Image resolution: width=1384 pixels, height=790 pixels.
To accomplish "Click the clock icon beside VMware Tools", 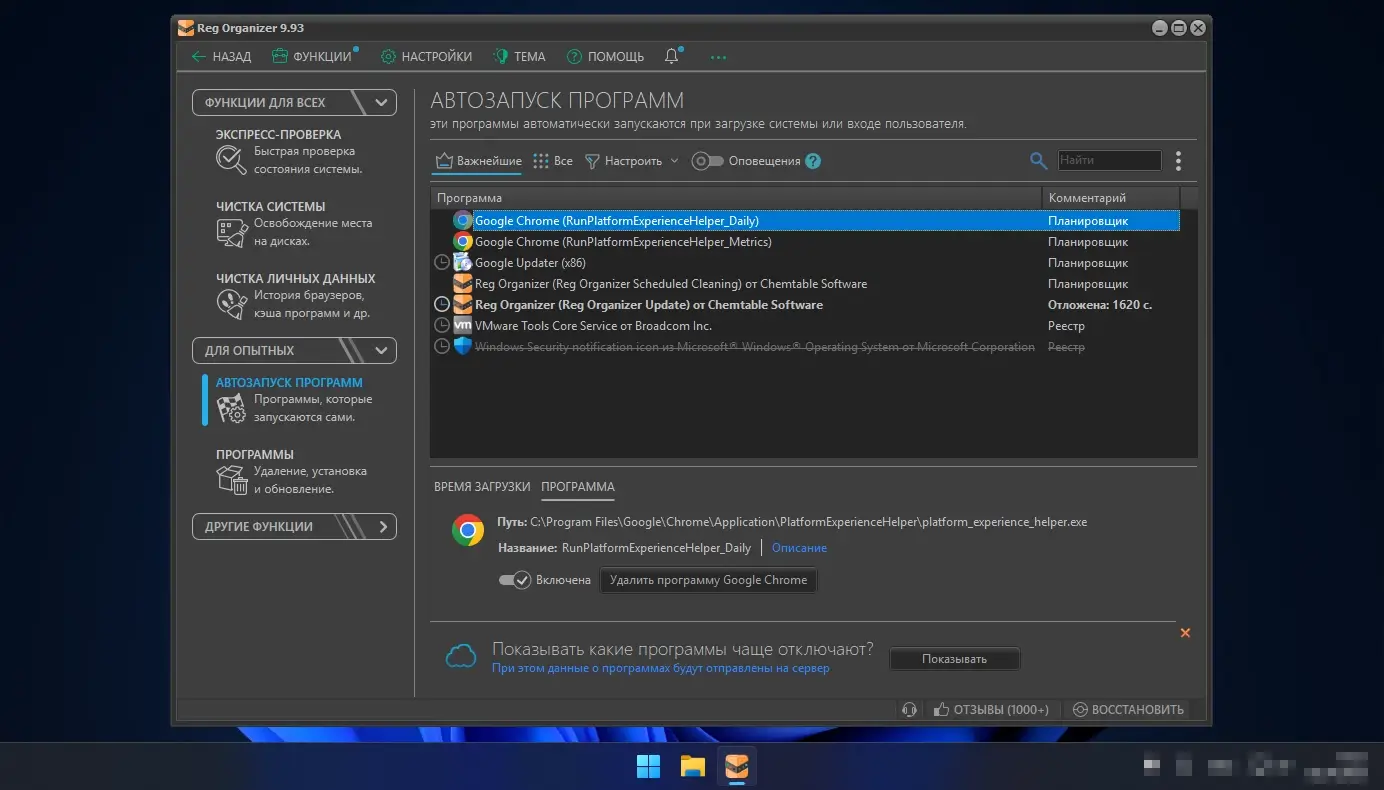I will (x=442, y=326).
